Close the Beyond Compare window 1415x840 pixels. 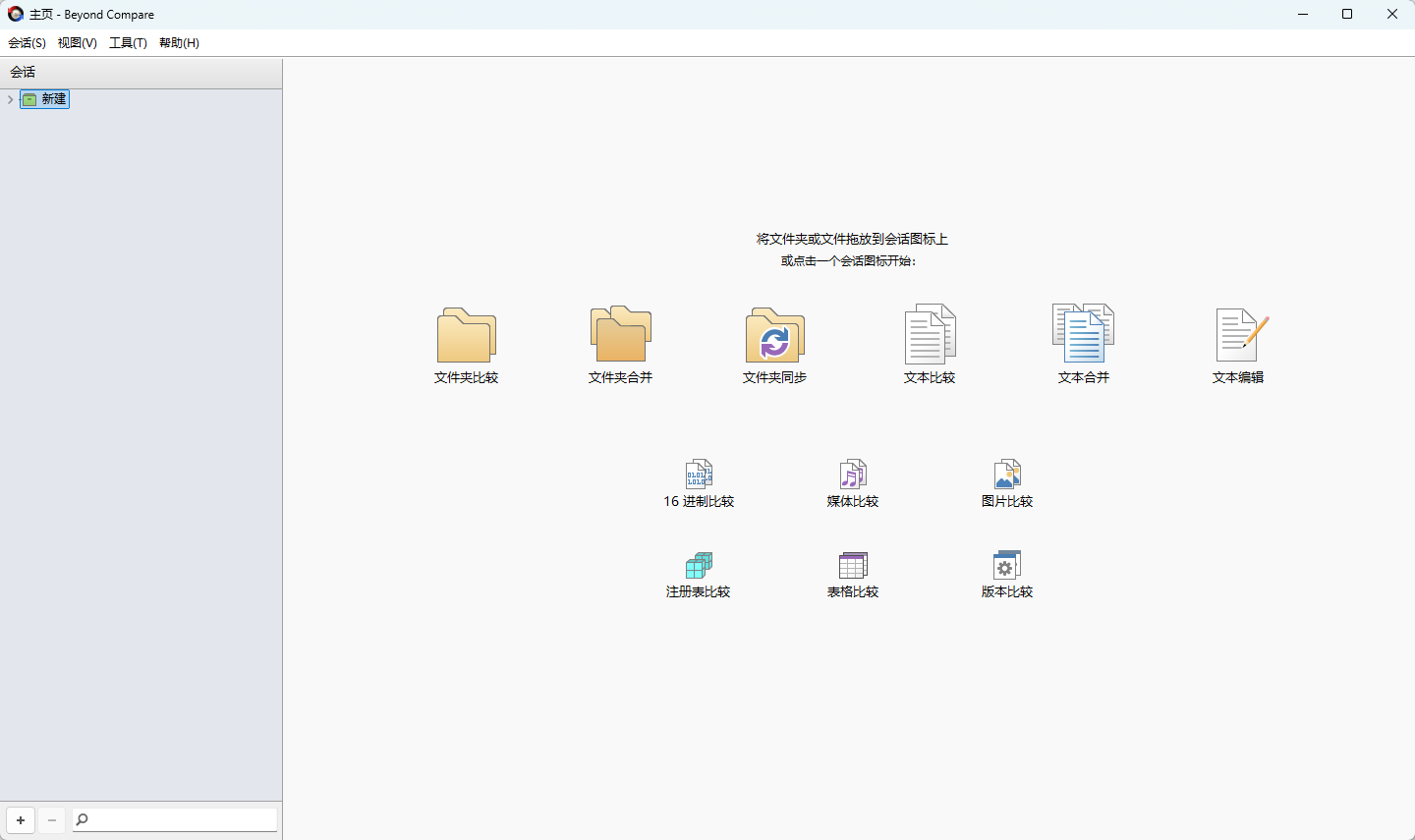(1392, 14)
